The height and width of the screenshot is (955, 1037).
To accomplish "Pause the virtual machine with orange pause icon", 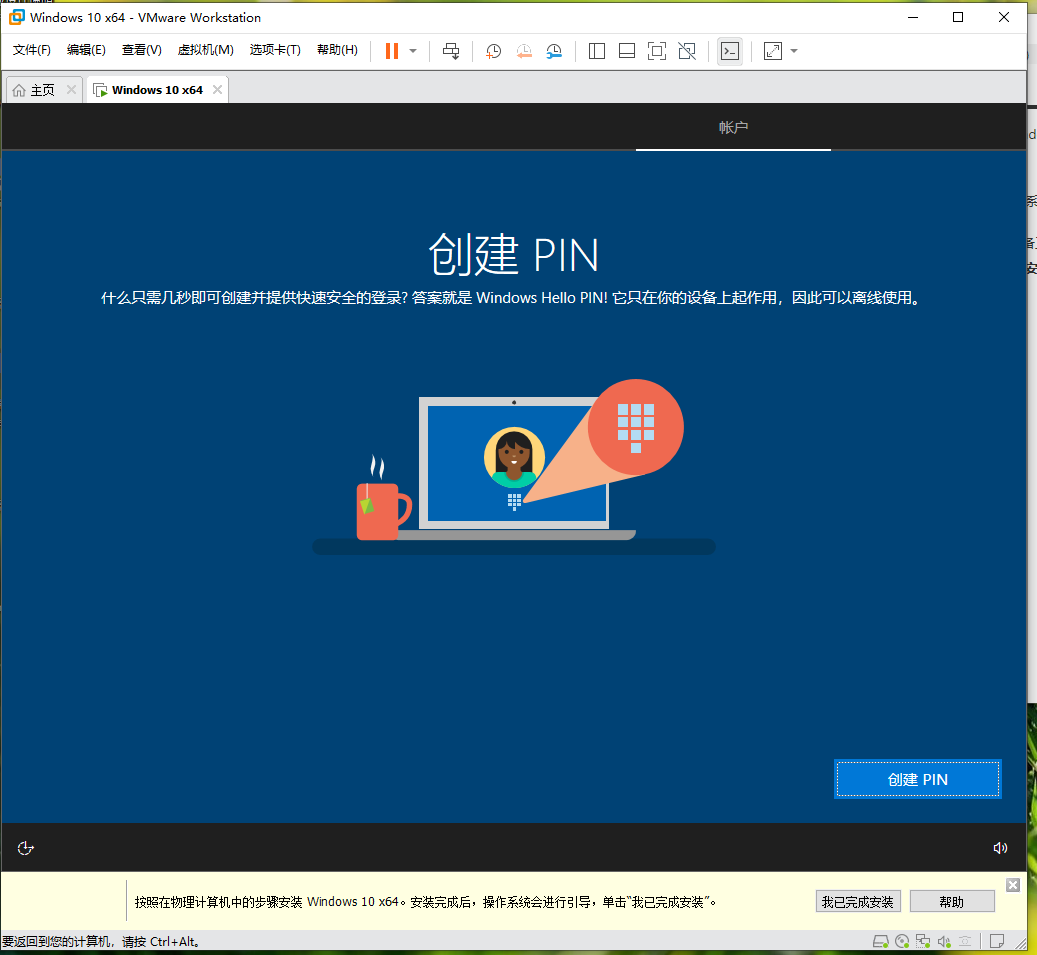I will [392, 51].
